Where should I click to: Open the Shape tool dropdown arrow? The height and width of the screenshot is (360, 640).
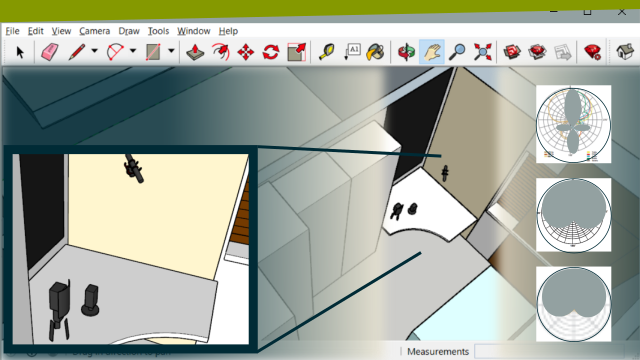171,51
